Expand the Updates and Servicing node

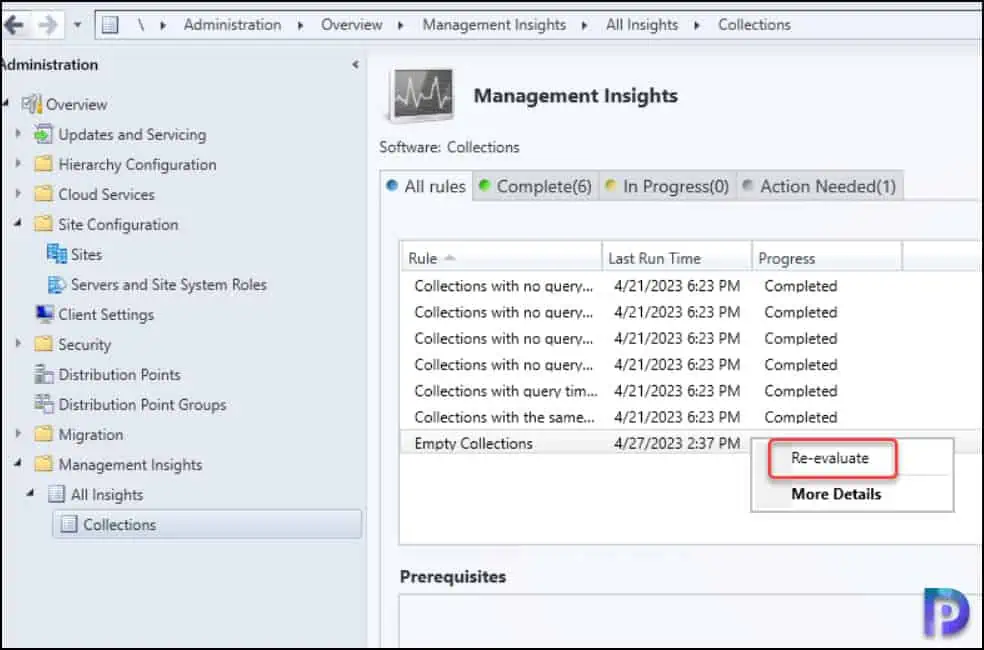coord(18,134)
